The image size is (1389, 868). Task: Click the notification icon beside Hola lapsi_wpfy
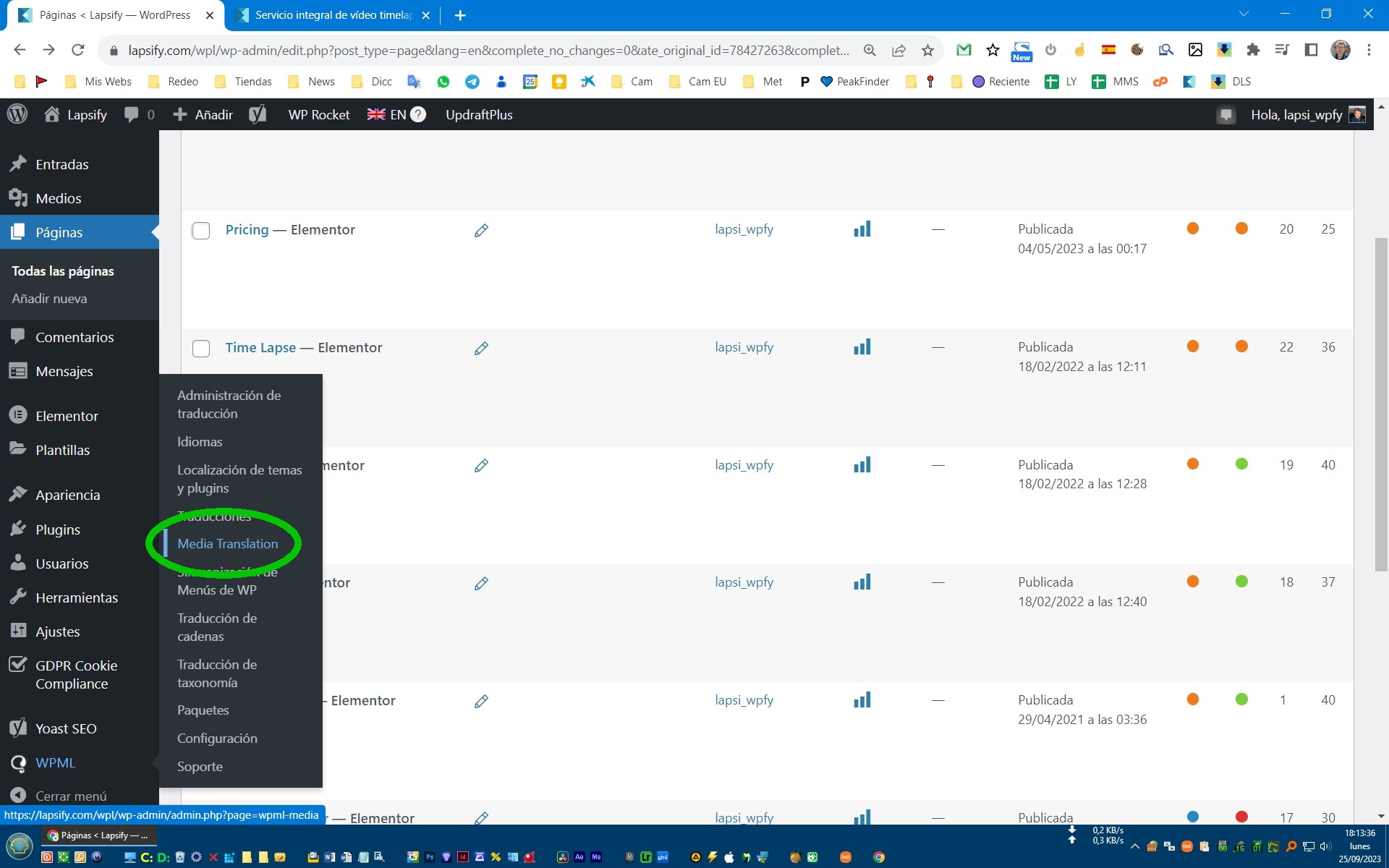pyautogui.click(x=1226, y=115)
